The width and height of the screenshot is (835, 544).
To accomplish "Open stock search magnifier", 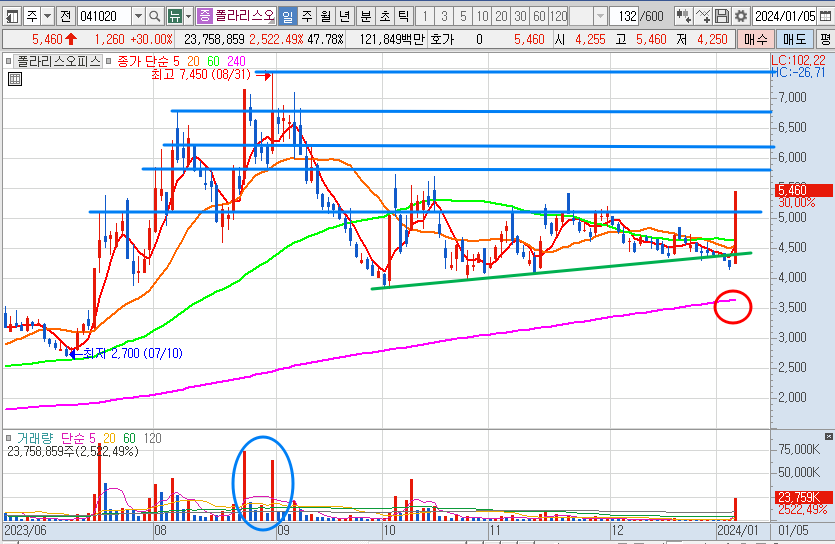I will tap(154, 16).
